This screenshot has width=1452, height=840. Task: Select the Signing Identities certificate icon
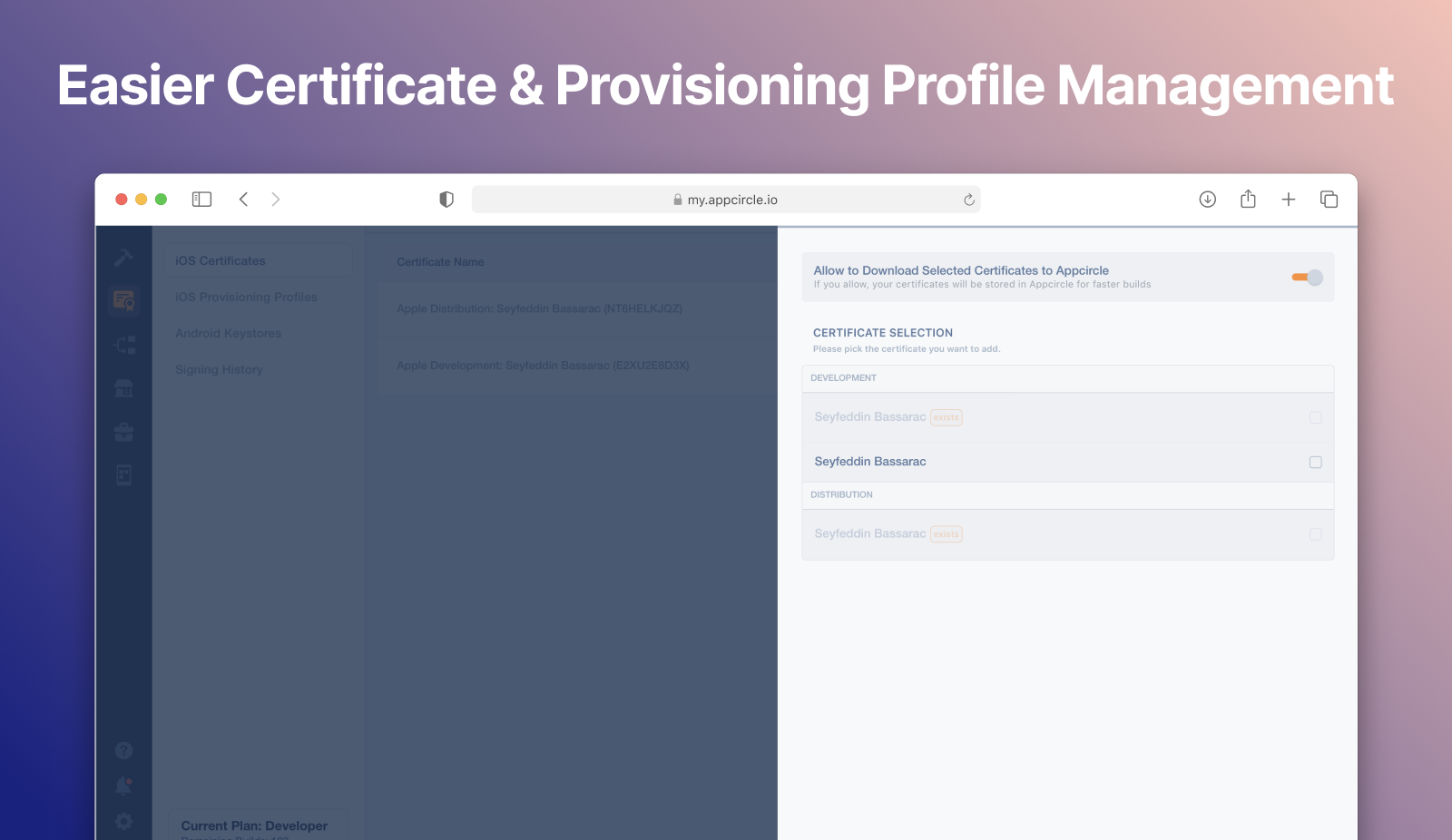point(123,300)
